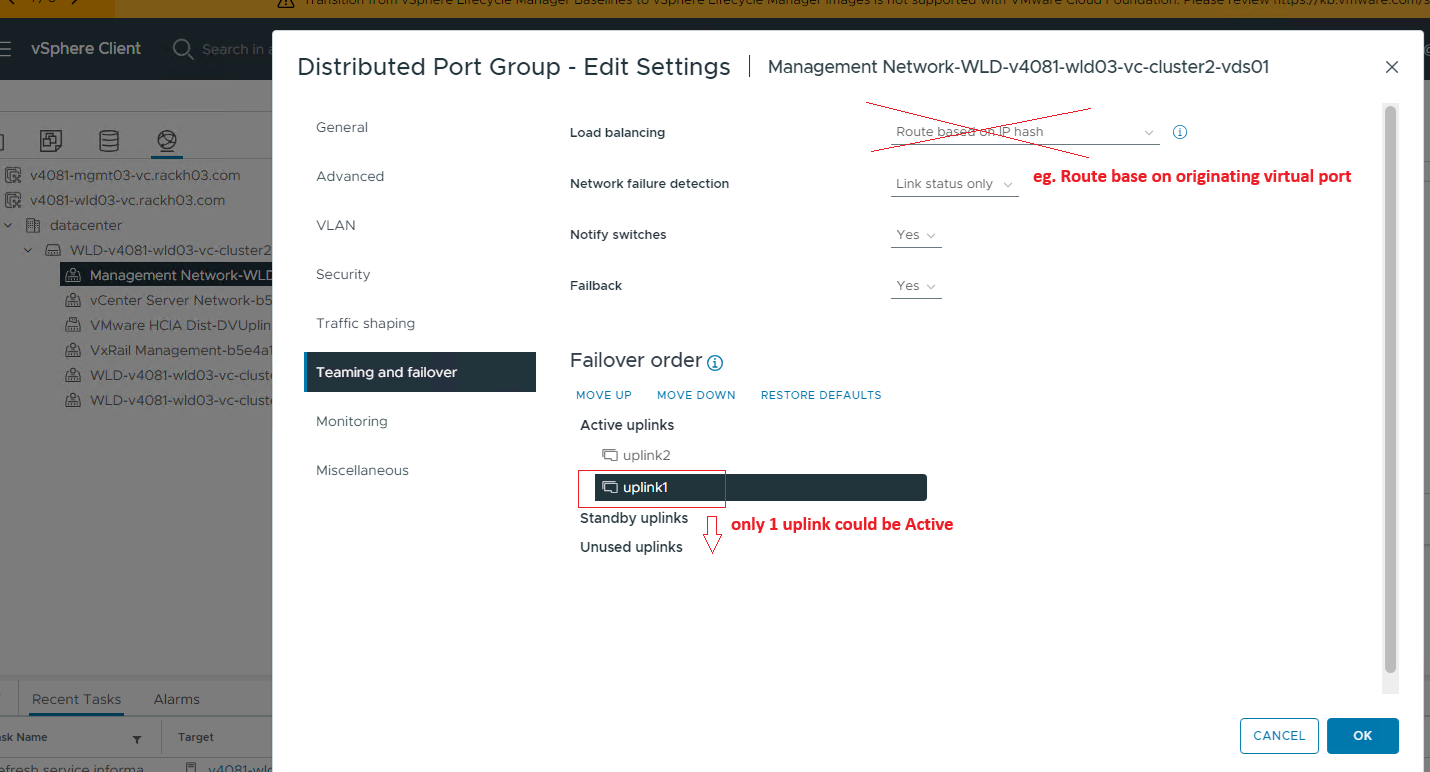Select the Networking inventory globe icon
The height and width of the screenshot is (772, 1430).
tap(166, 140)
